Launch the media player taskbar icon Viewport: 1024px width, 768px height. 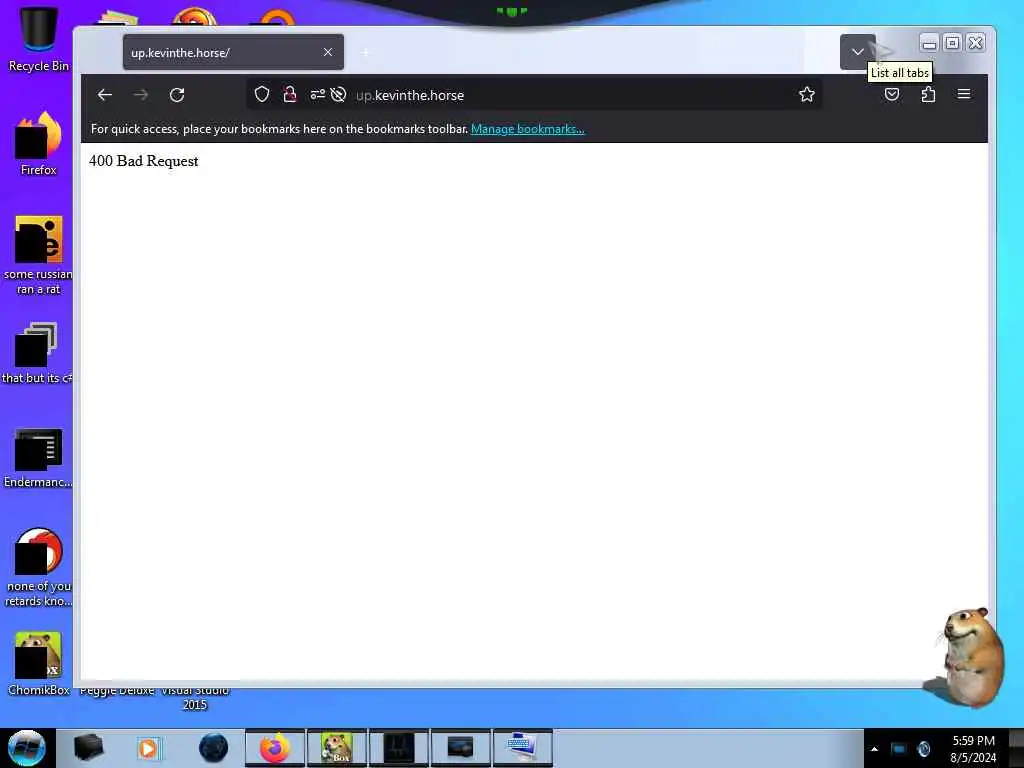(148, 748)
